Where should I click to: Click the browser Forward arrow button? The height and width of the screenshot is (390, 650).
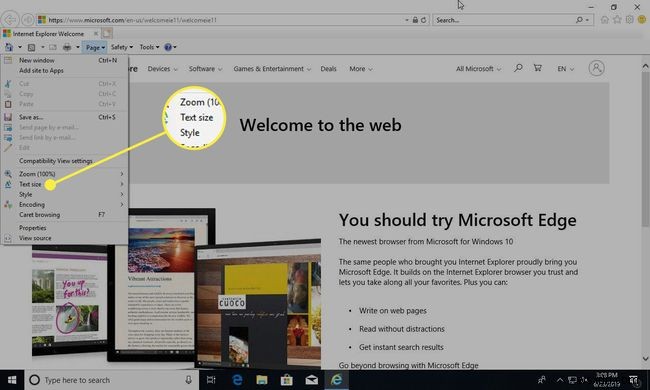click(x=27, y=19)
